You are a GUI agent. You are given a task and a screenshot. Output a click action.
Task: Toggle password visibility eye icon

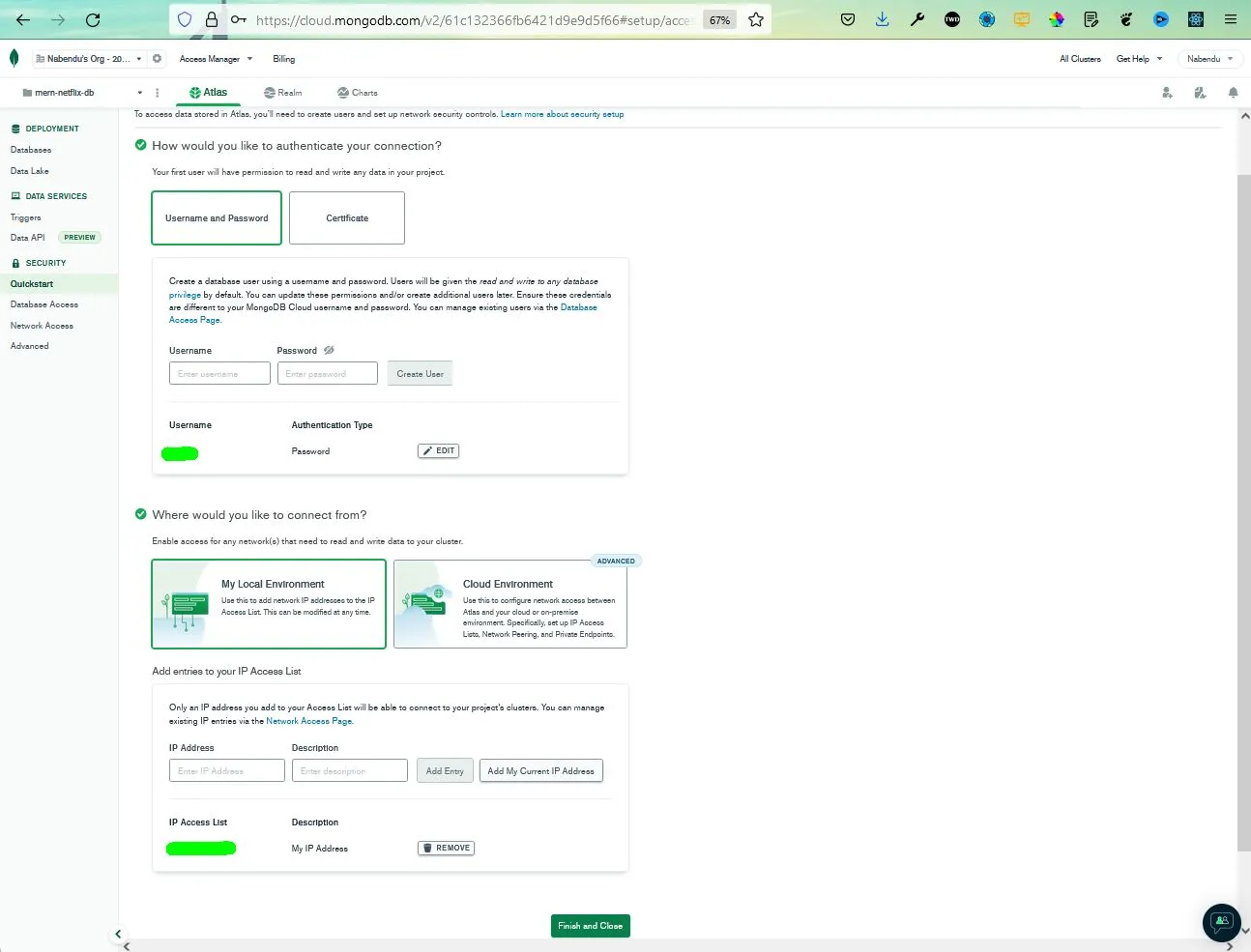pos(329,350)
